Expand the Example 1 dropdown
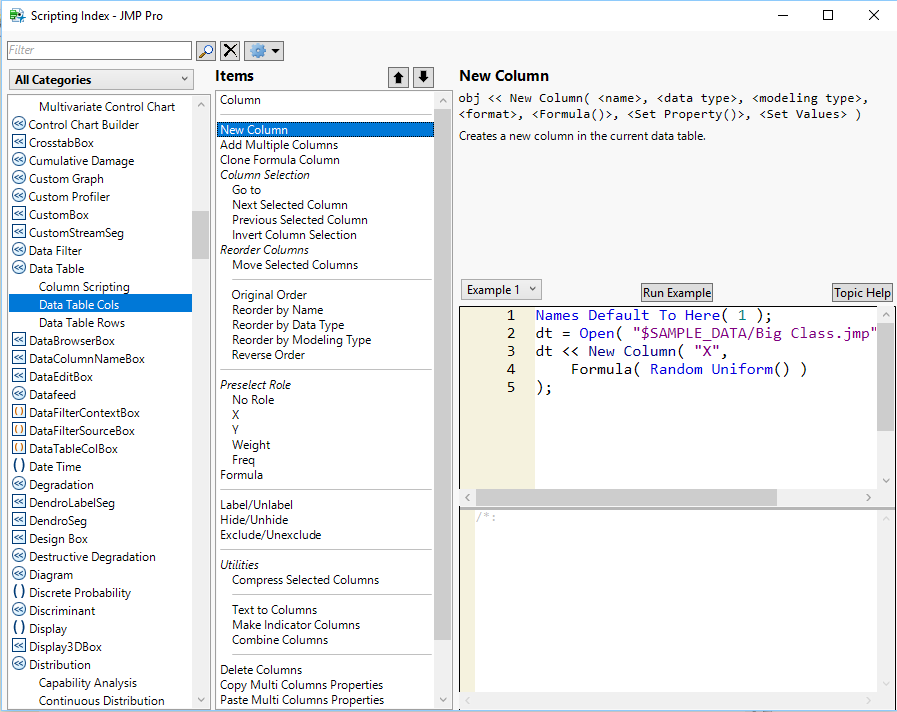Screen dimensions: 897x712 pos(501,290)
